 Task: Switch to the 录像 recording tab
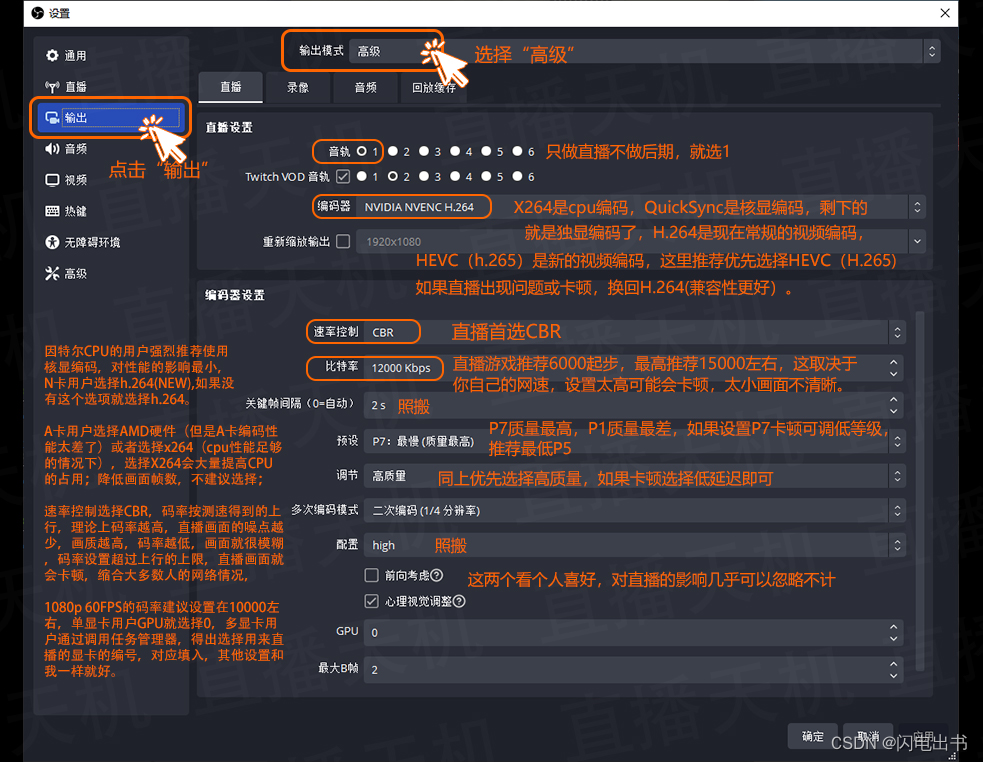(298, 88)
